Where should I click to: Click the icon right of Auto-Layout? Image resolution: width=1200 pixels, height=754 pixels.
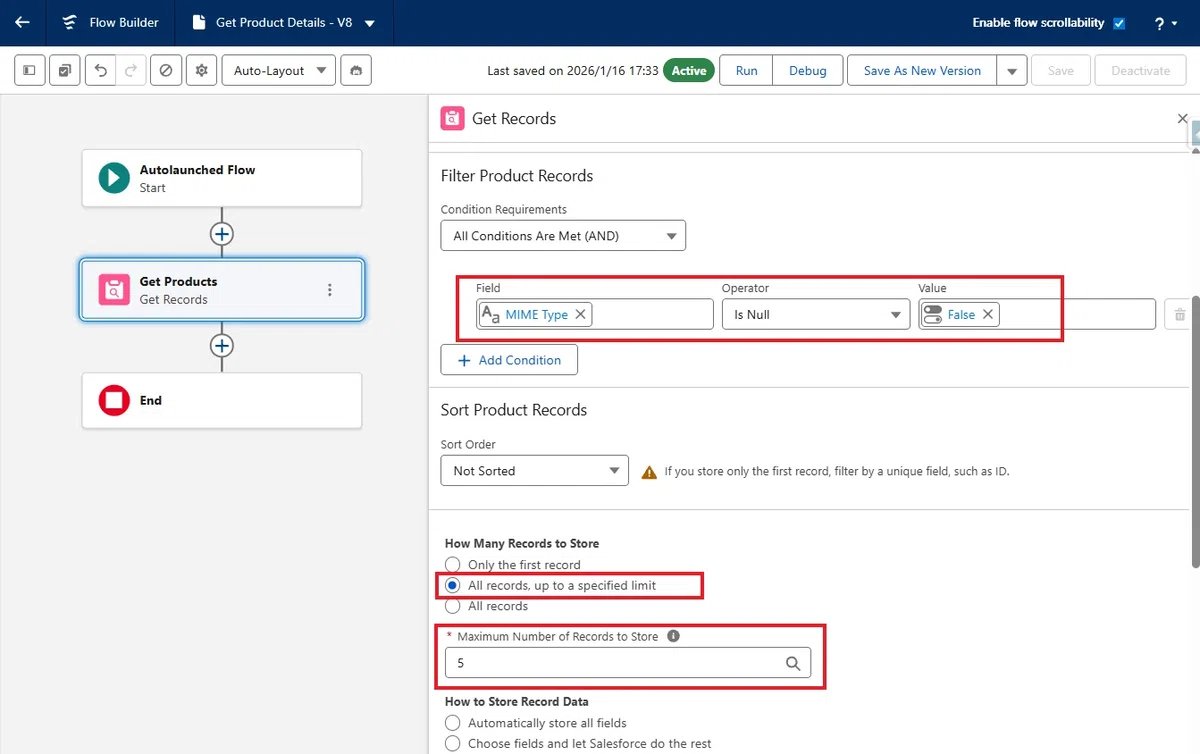tap(356, 71)
